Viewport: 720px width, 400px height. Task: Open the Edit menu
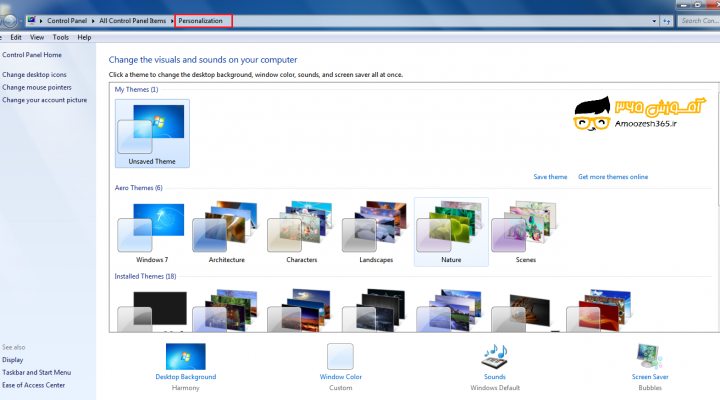point(16,37)
